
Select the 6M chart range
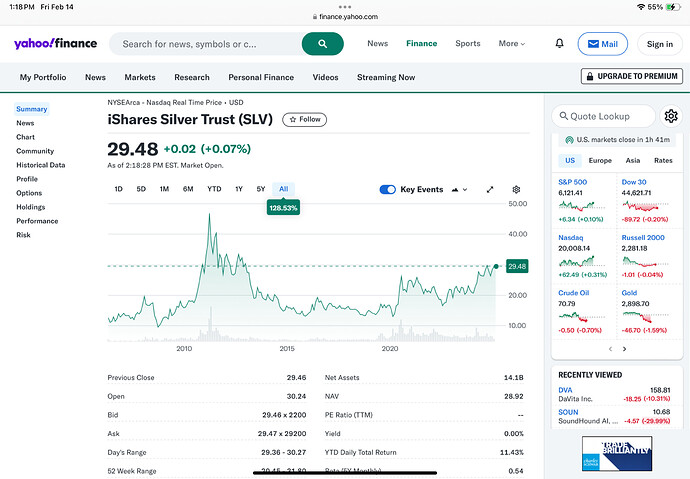[188, 189]
